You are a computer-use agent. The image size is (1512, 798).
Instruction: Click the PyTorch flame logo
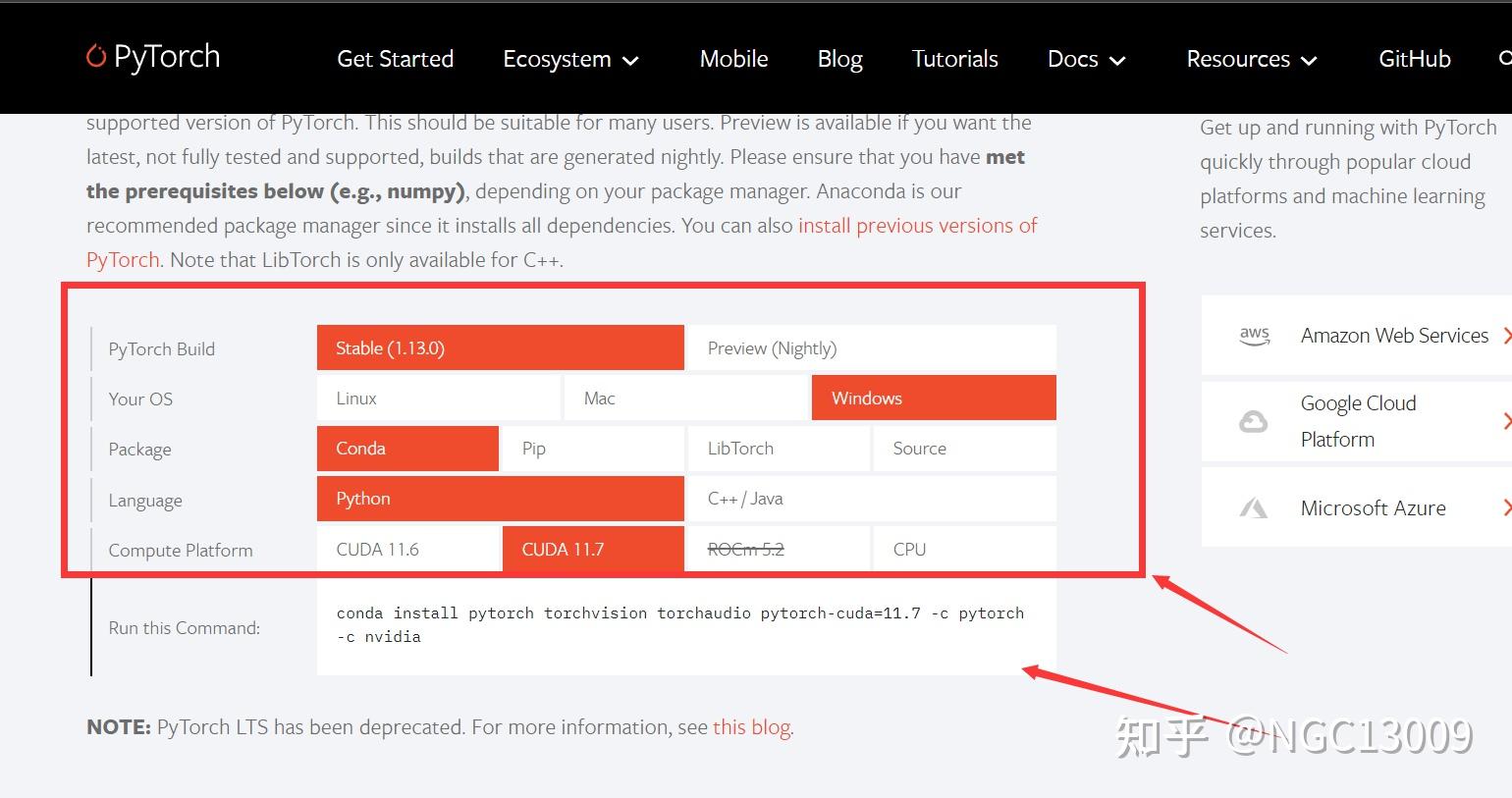click(x=96, y=56)
